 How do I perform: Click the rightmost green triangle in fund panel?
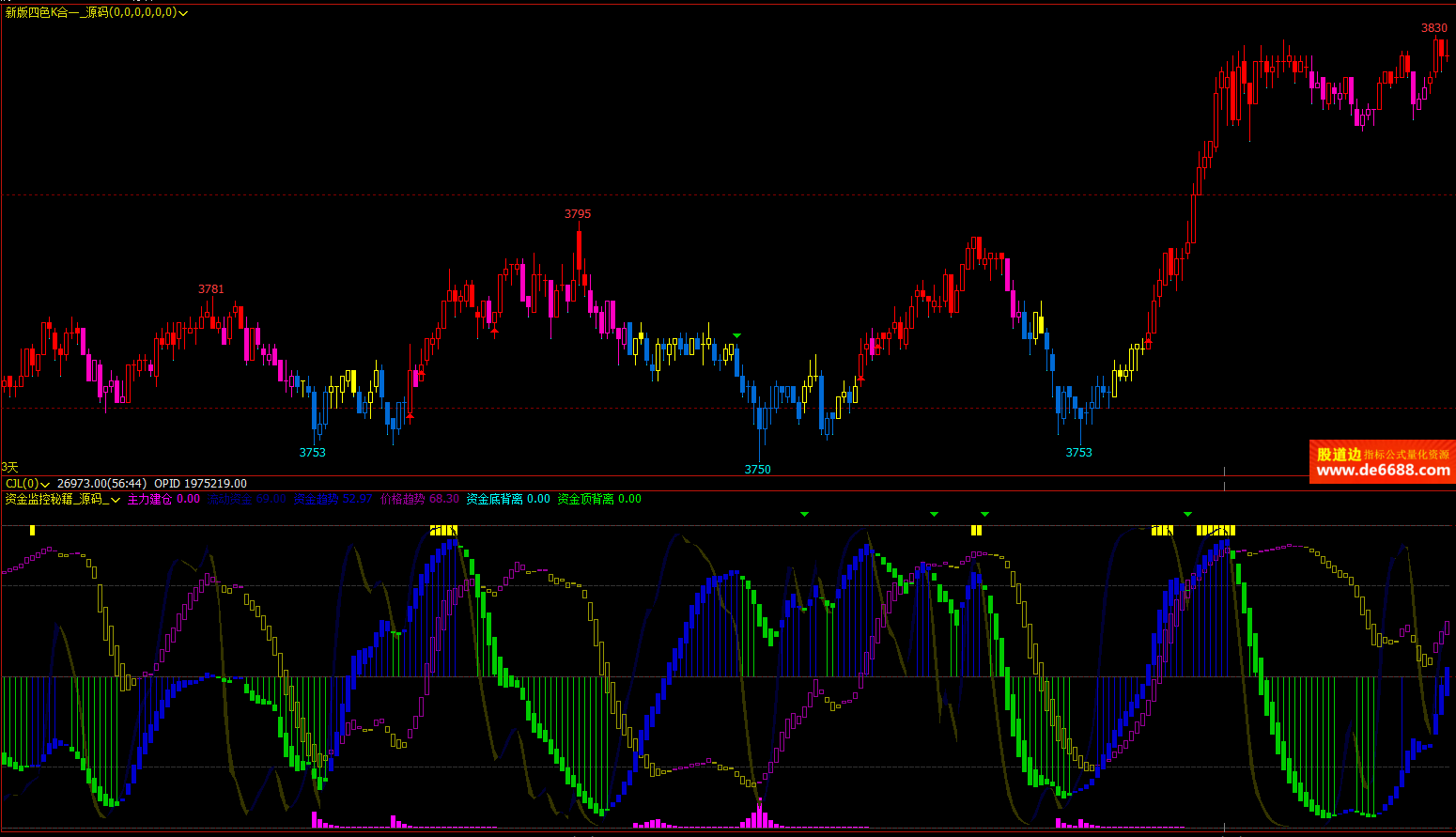[x=1188, y=514]
